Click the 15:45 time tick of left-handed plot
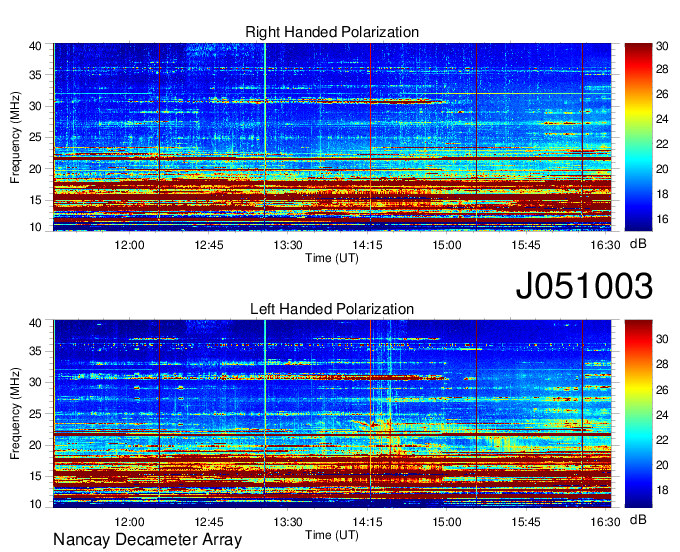Screen dimensions: 680x552 [x=526, y=522]
